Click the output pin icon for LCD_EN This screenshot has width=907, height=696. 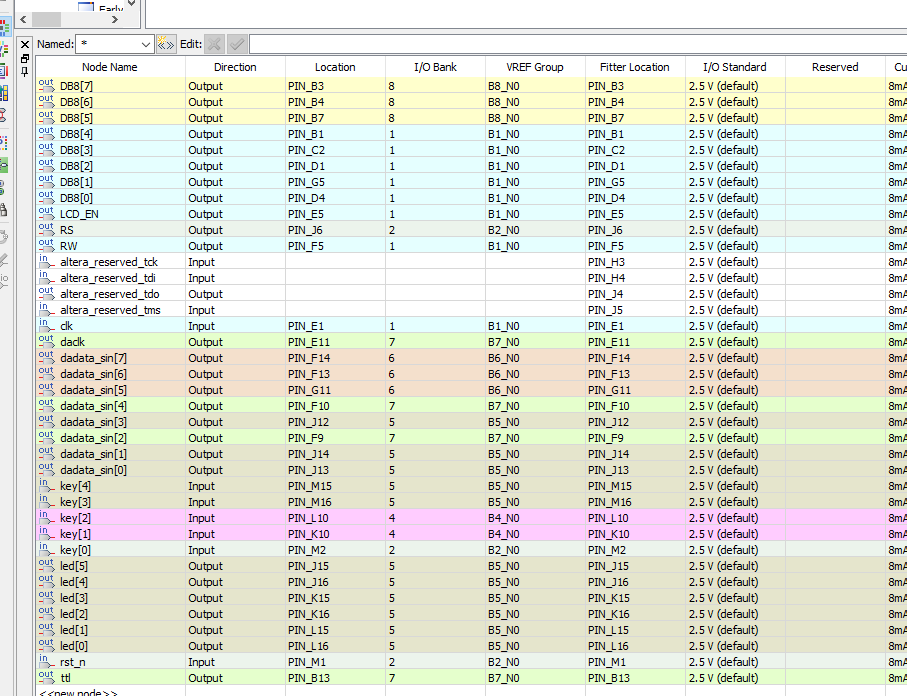(x=46, y=213)
